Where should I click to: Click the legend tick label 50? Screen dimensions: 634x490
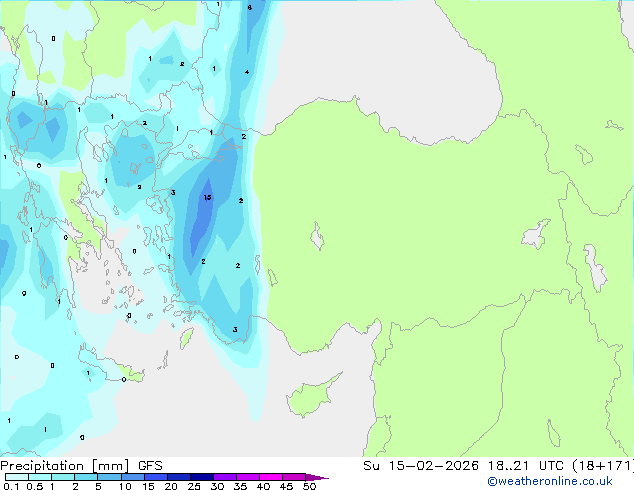[x=309, y=486]
